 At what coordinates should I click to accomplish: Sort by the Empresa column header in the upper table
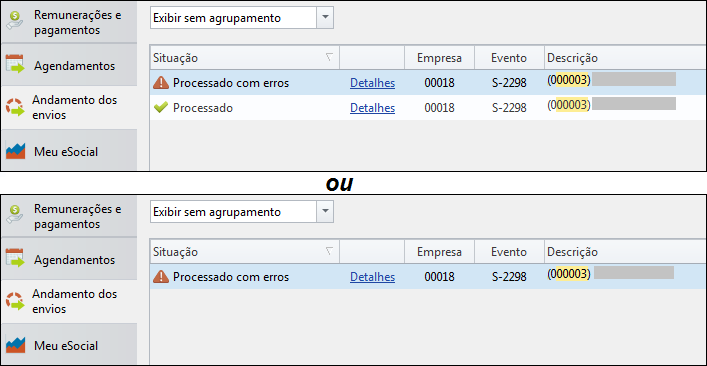tap(439, 58)
